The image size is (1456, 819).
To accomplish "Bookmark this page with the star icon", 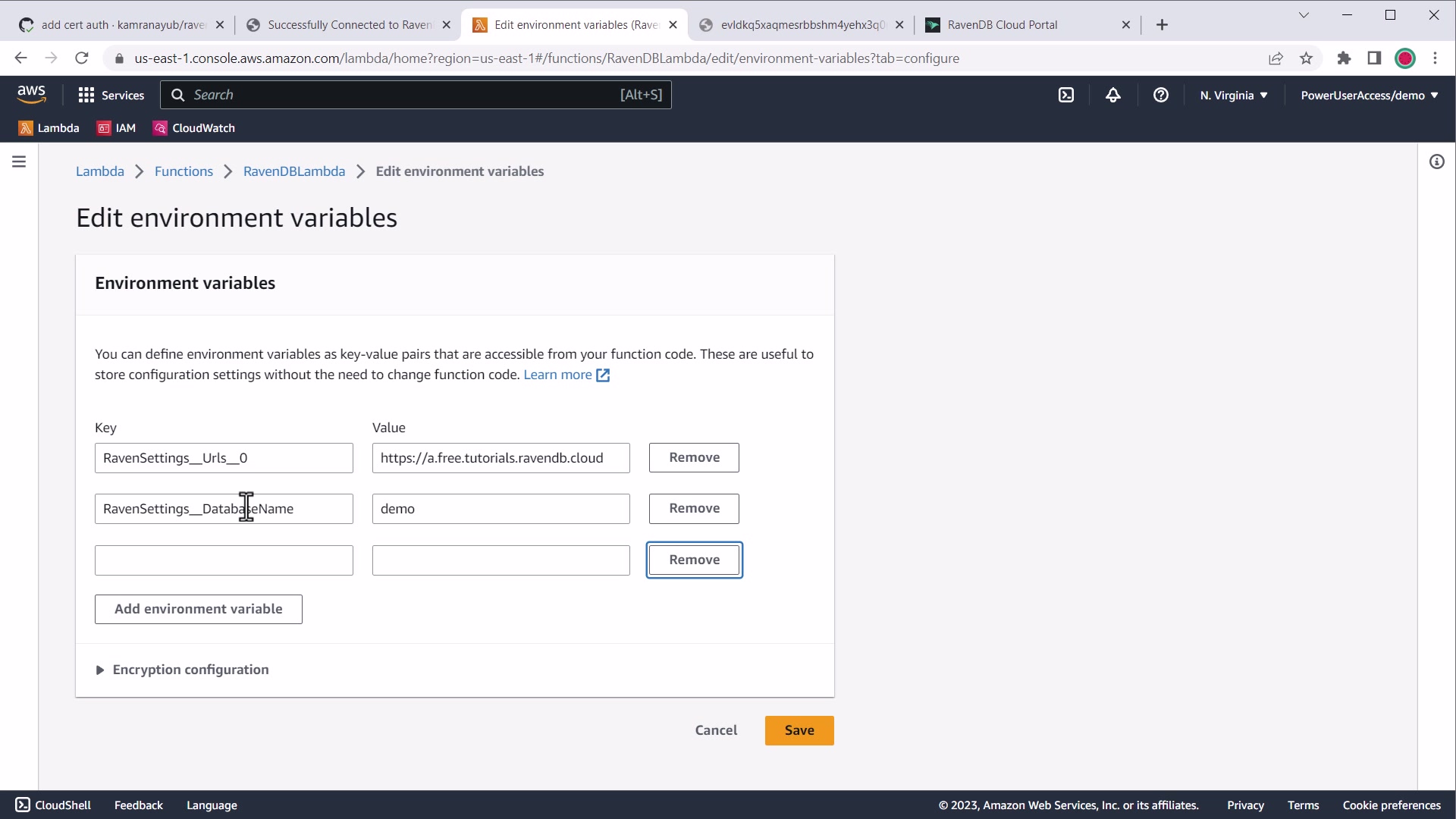I will [x=1306, y=58].
